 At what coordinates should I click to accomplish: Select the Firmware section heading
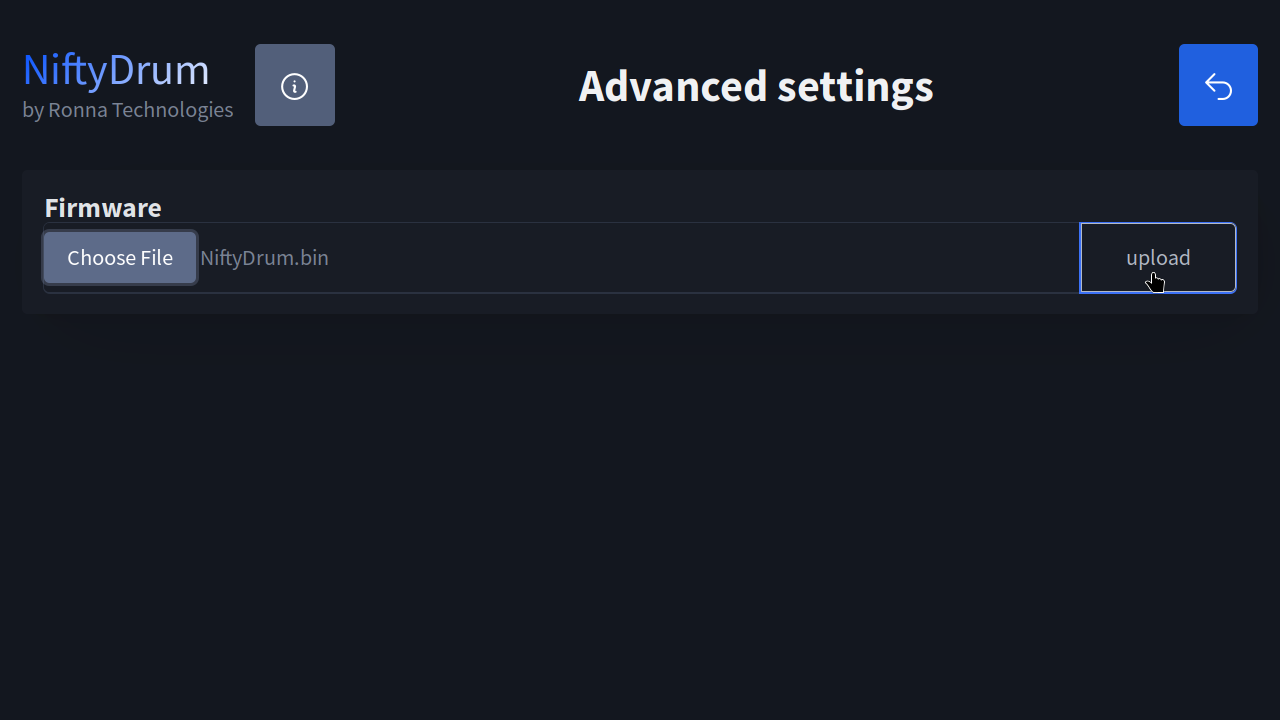(103, 208)
